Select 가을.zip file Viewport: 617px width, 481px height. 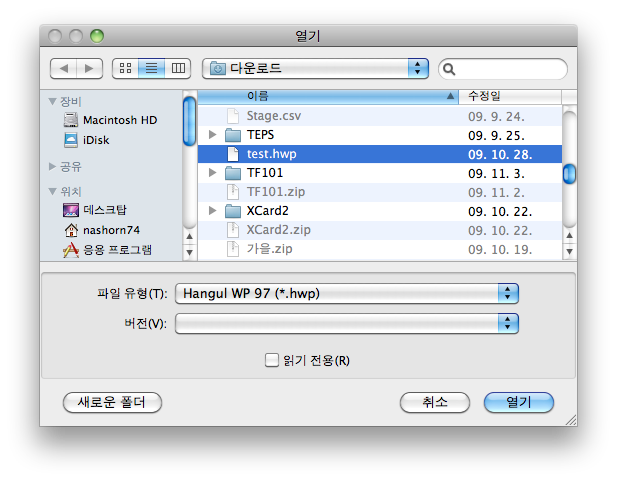(380, 249)
